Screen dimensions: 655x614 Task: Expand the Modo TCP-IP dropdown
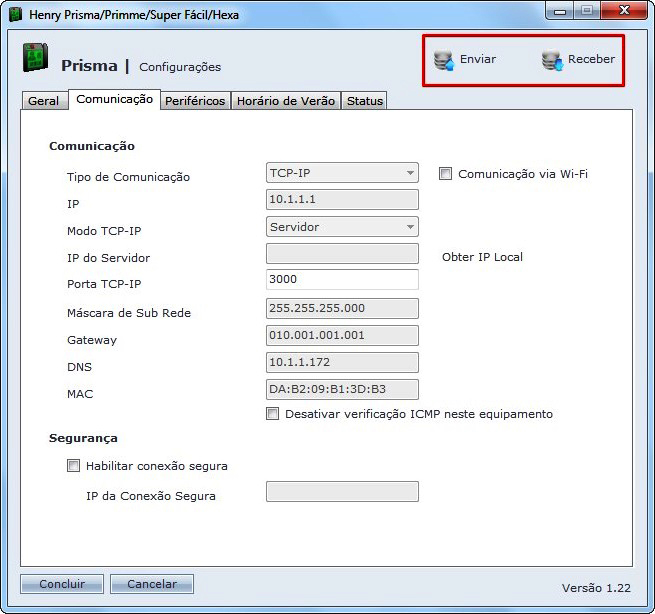342,227
